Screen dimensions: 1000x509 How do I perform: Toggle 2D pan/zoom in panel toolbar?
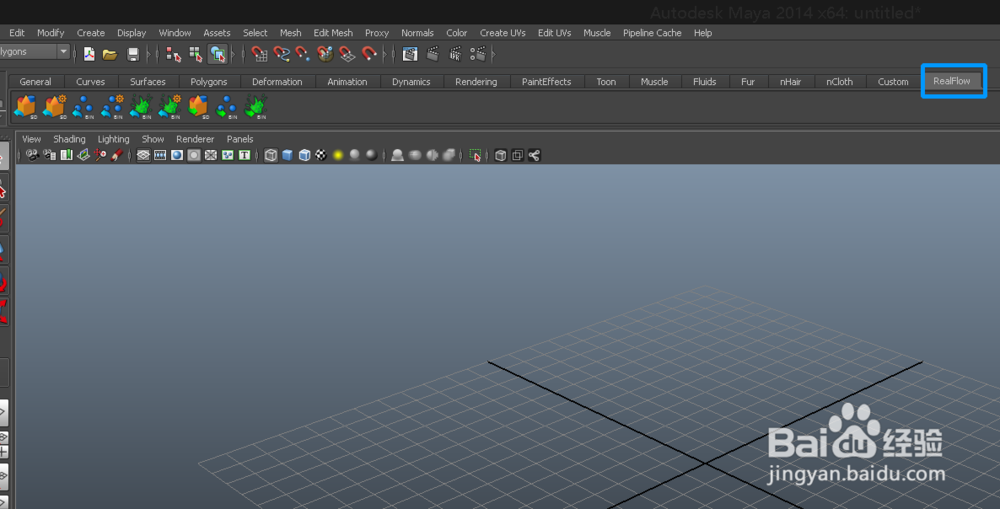pos(100,155)
